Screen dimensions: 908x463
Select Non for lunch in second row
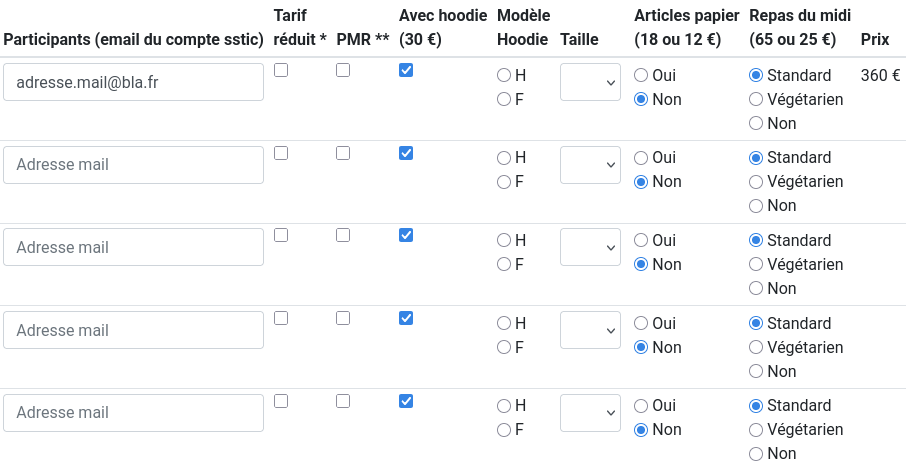(757, 206)
